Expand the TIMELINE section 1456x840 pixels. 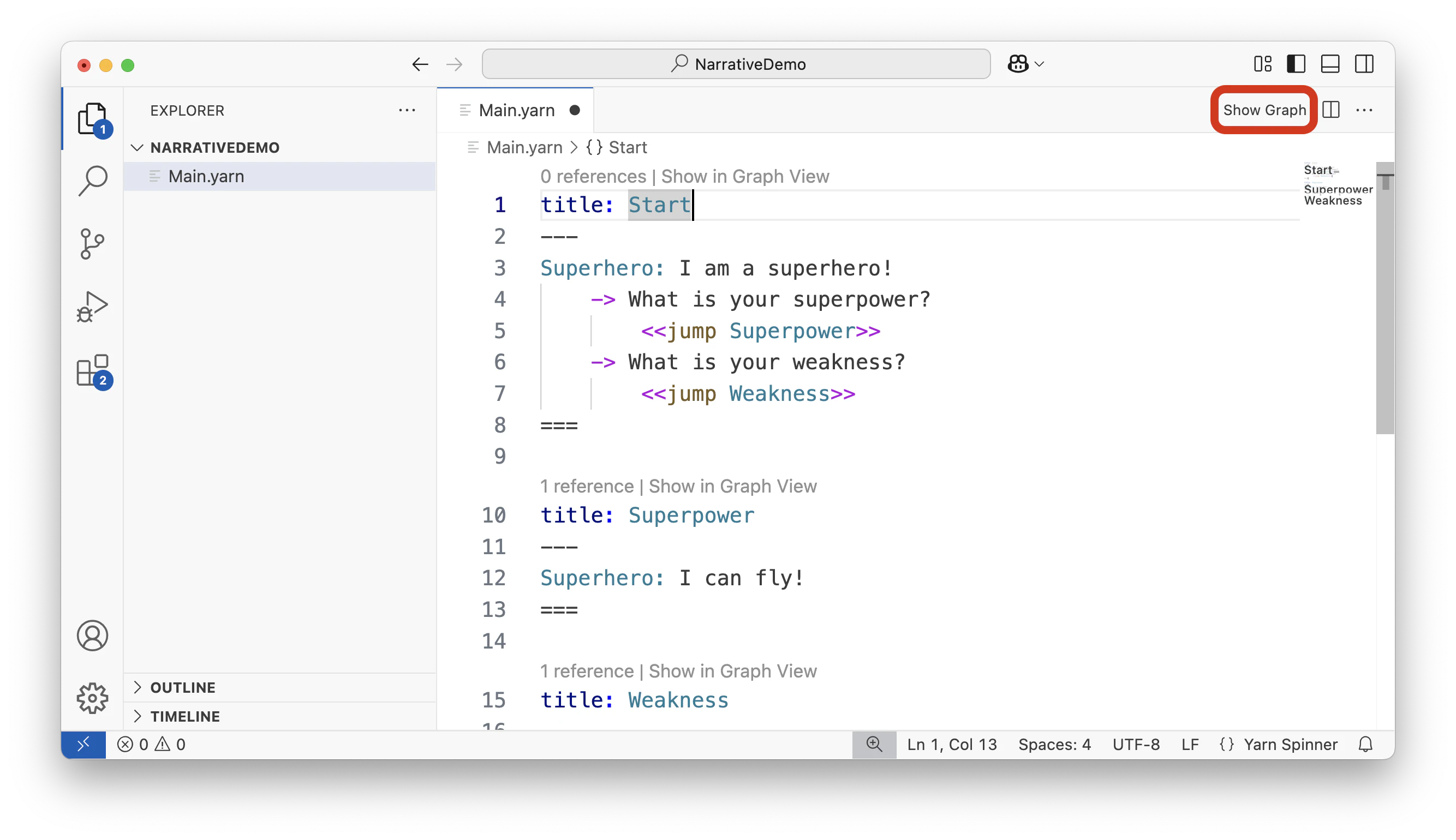(x=184, y=717)
